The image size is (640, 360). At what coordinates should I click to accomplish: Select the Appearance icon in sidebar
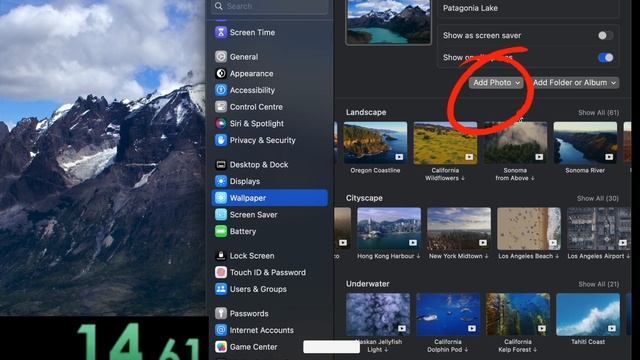coord(221,73)
